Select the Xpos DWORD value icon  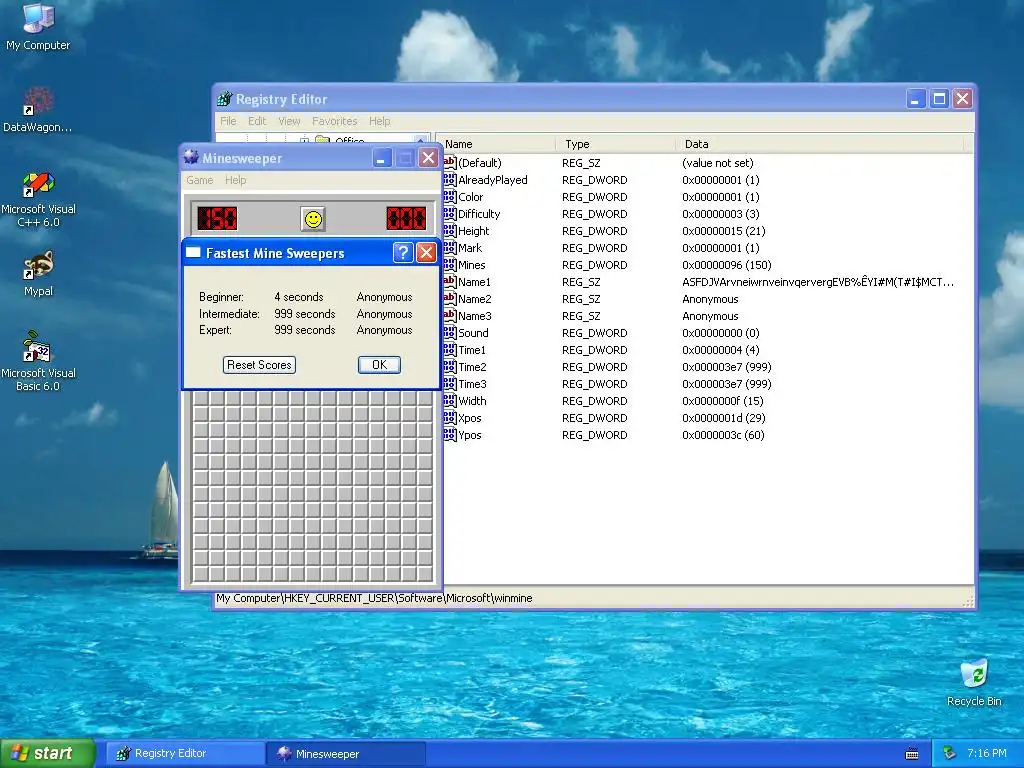449,417
